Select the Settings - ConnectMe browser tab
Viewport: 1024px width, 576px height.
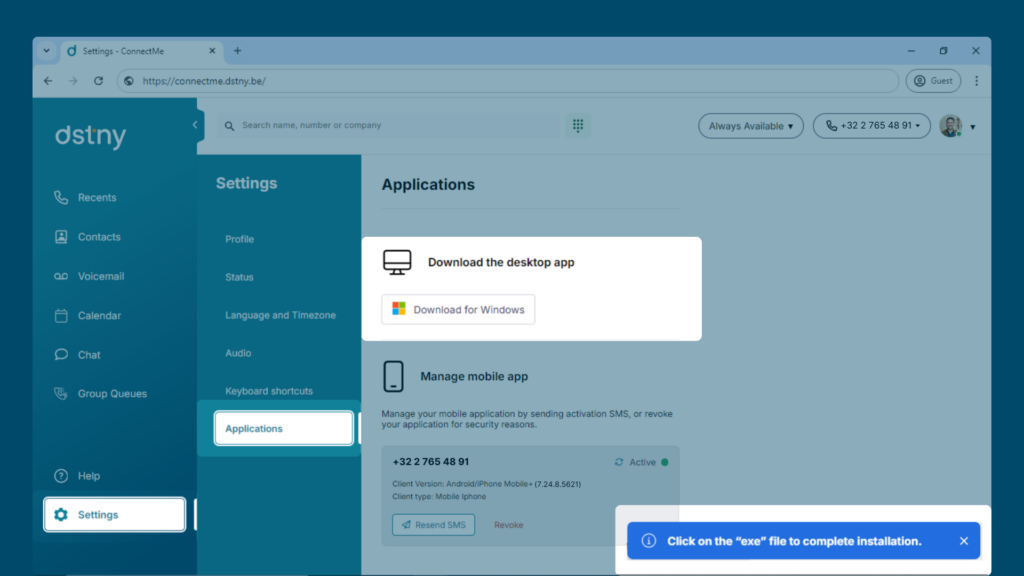pyautogui.click(x=141, y=51)
